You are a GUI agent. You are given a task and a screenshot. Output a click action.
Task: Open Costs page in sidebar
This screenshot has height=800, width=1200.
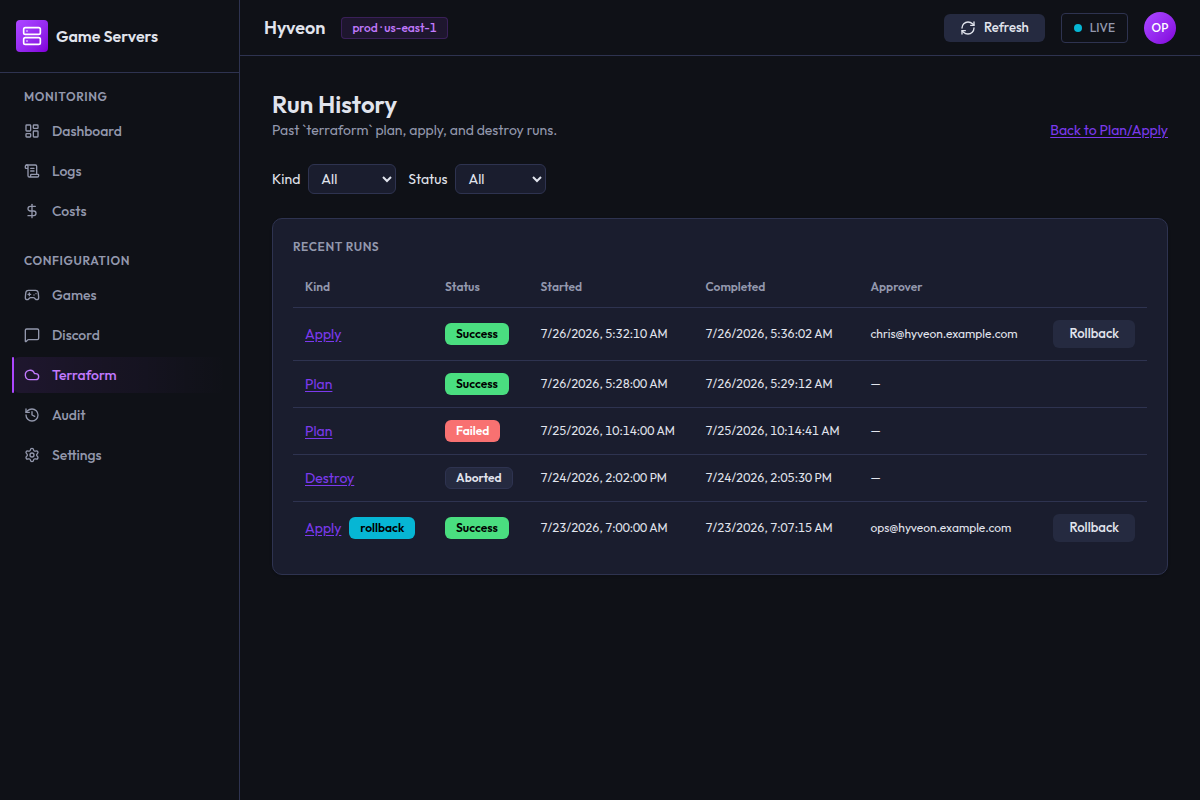click(x=120, y=211)
